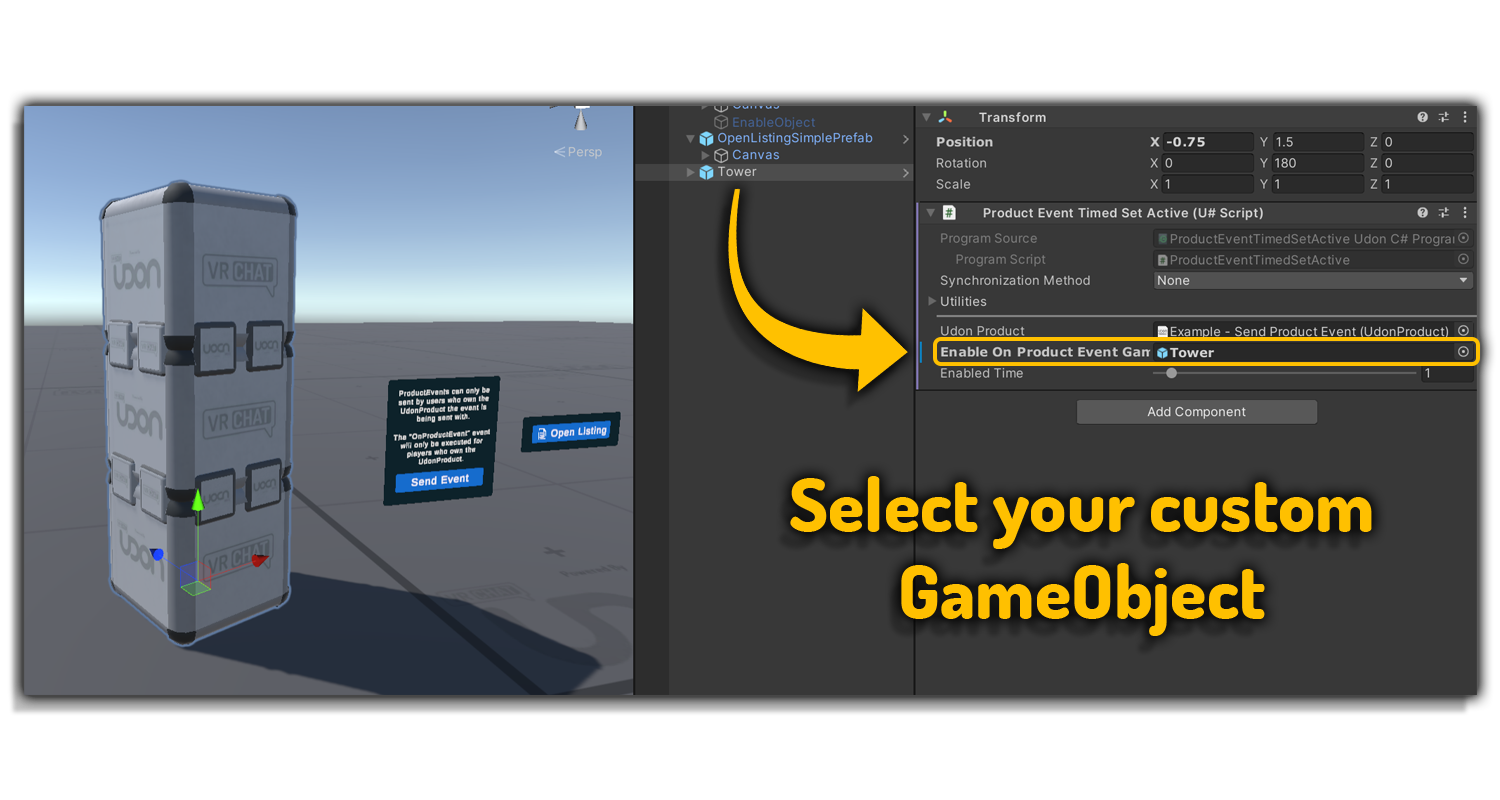Click the Add Component button
1500x800 pixels.
(1197, 412)
